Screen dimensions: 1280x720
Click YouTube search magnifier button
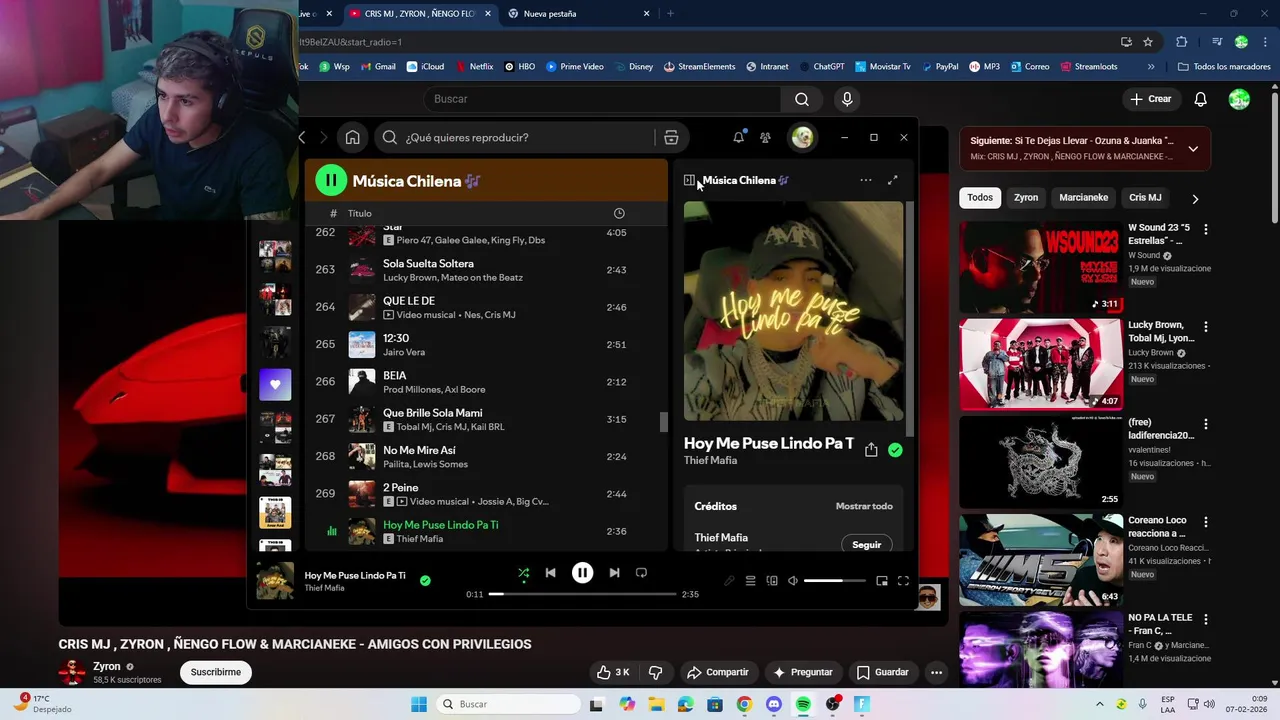pyautogui.click(x=802, y=99)
